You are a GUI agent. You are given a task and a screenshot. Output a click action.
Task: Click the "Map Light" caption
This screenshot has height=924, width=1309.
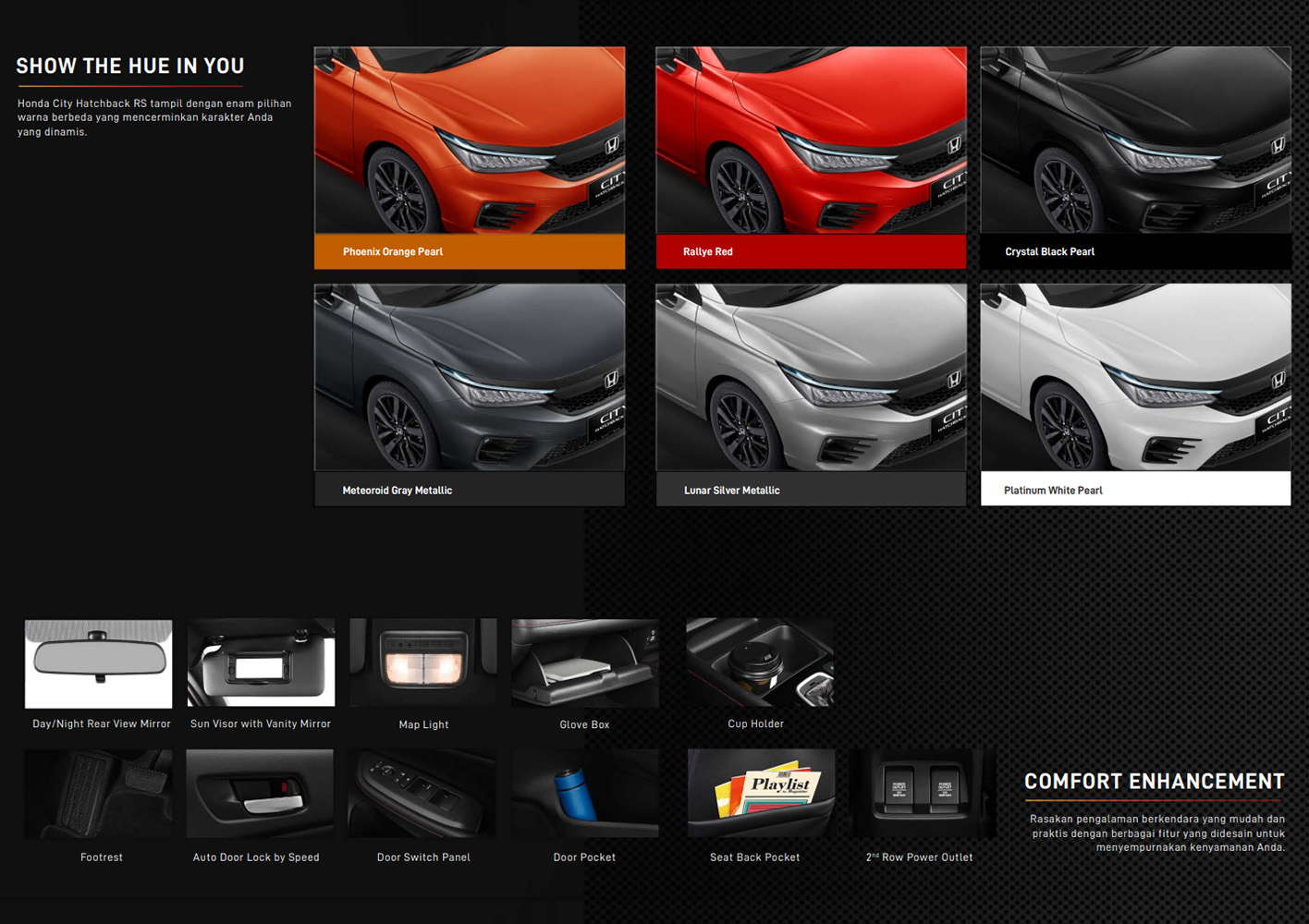(423, 725)
